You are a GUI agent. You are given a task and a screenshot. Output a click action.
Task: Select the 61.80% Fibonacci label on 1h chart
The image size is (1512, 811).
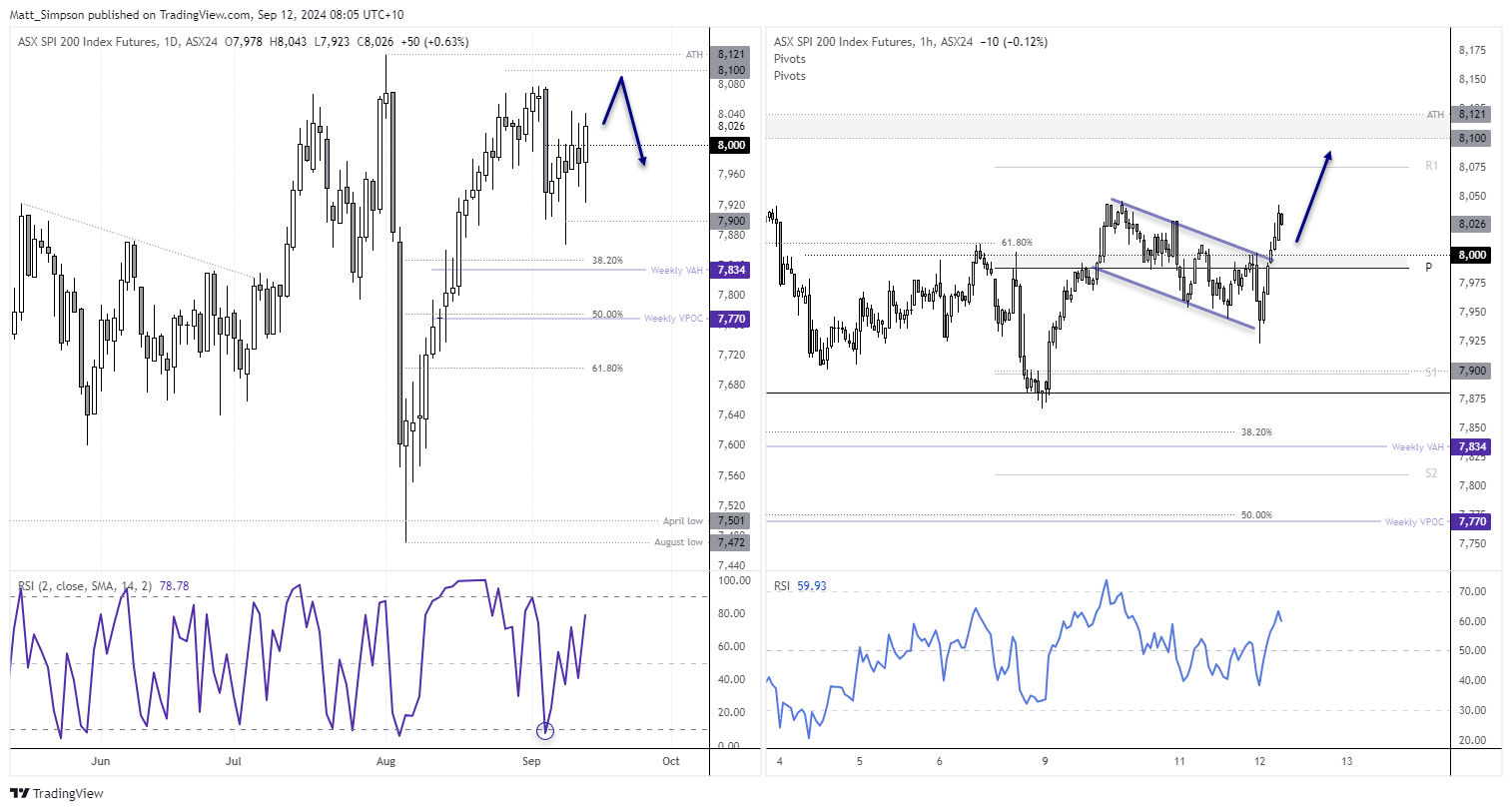(x=1017, y=243)
